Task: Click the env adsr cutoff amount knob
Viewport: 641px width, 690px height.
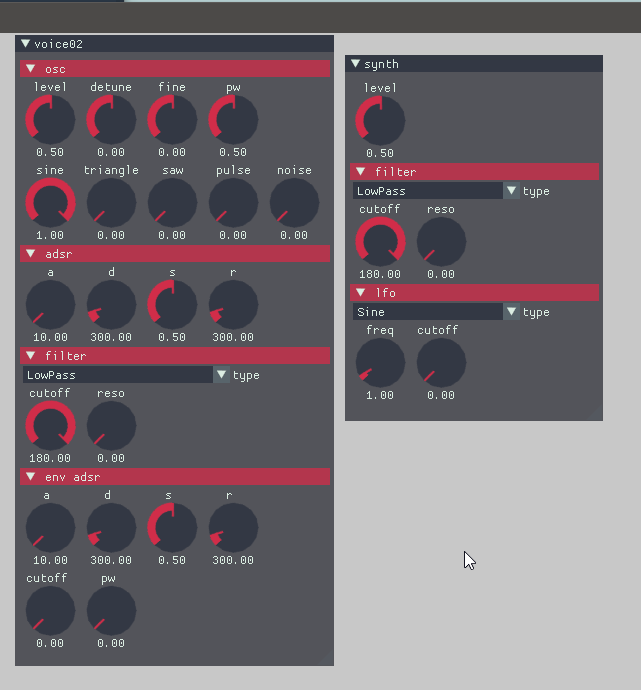Action: (50, 611)
